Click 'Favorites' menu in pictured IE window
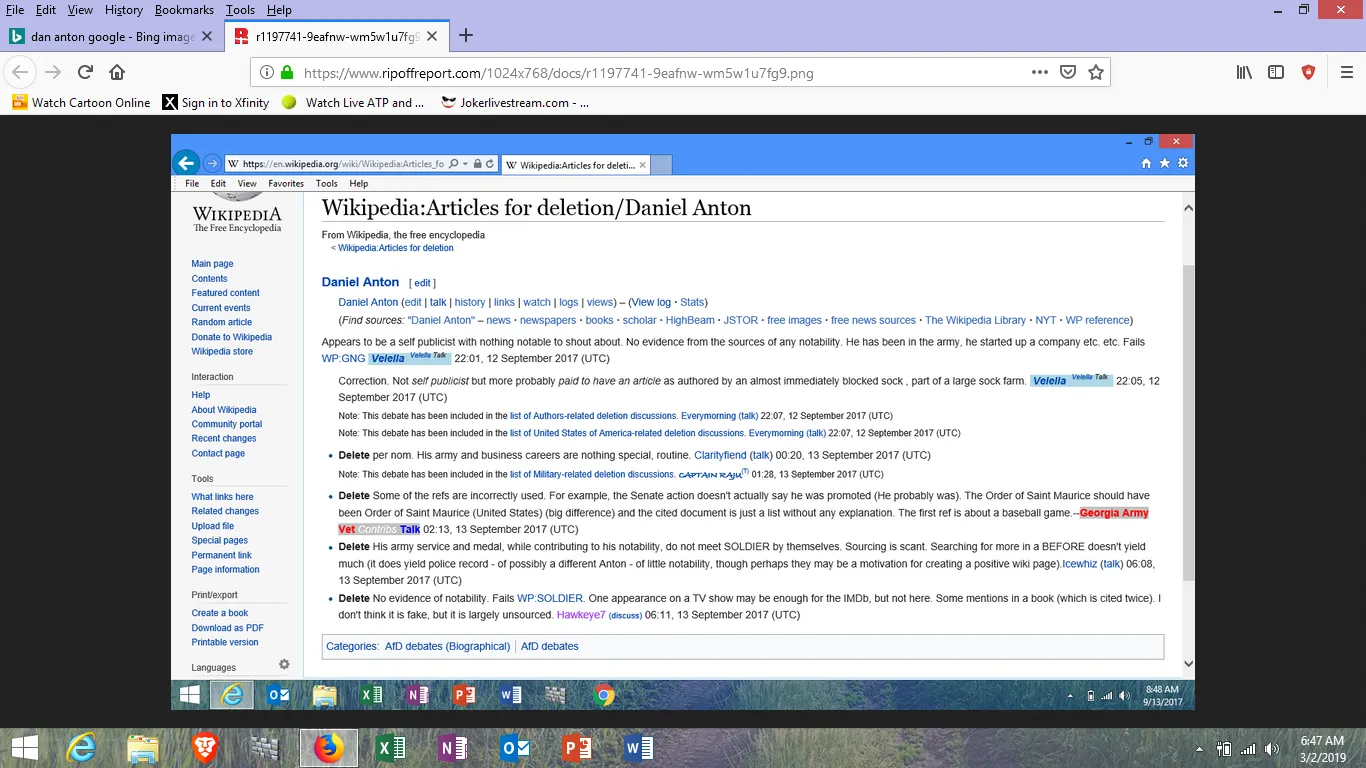 [286, 184]
